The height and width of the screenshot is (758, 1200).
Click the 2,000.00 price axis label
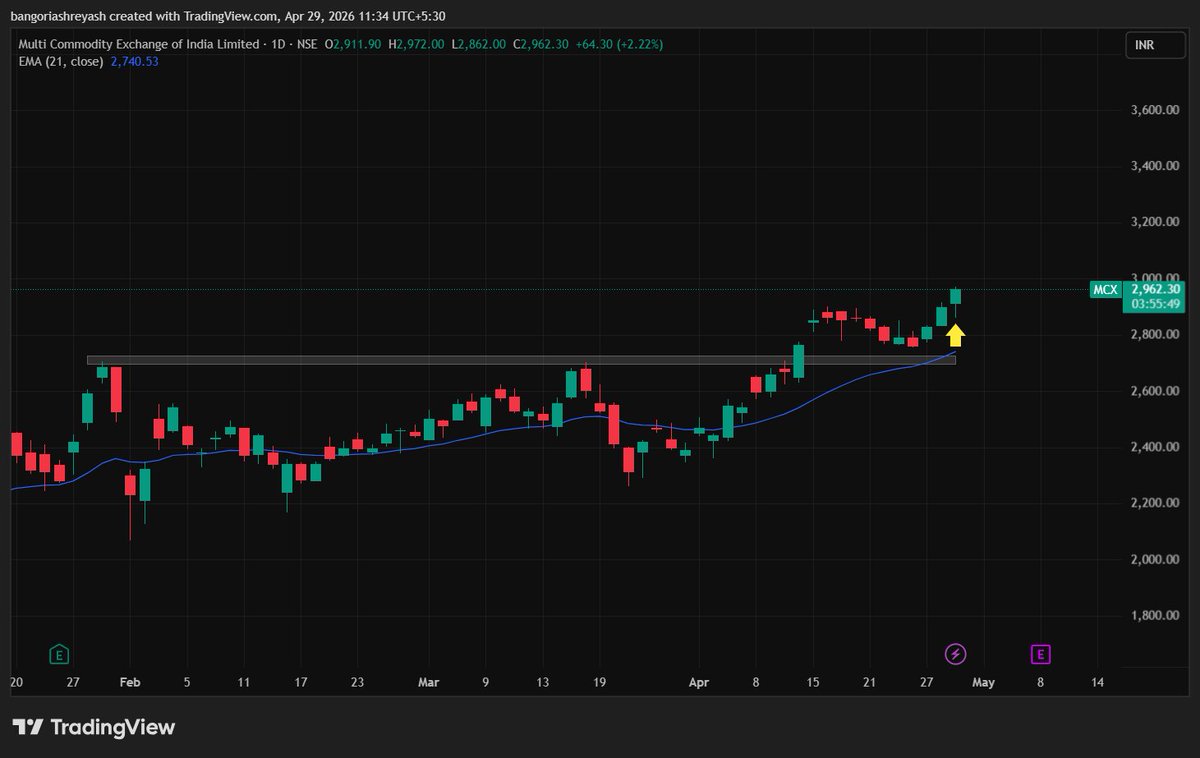tap(1156, 559)
